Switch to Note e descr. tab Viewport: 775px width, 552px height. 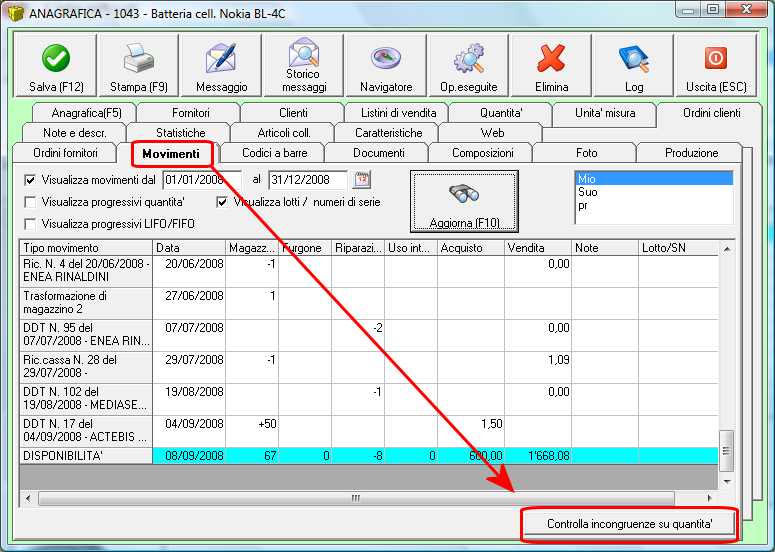click(x=75, y=132)
